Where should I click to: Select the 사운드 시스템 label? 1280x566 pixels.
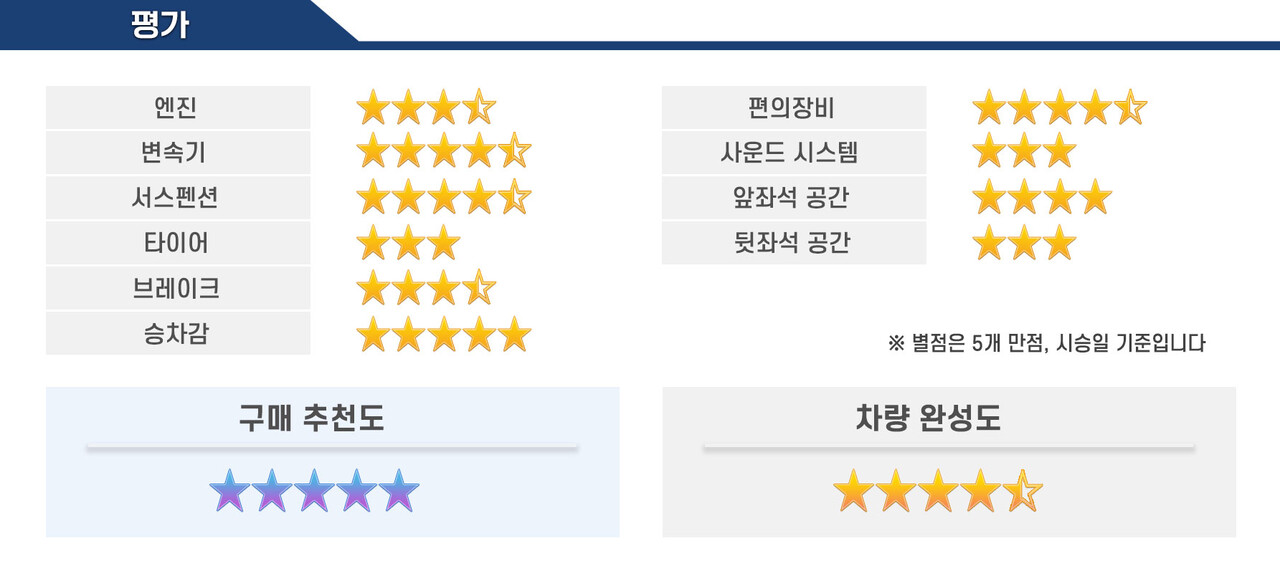pos(794,153)
